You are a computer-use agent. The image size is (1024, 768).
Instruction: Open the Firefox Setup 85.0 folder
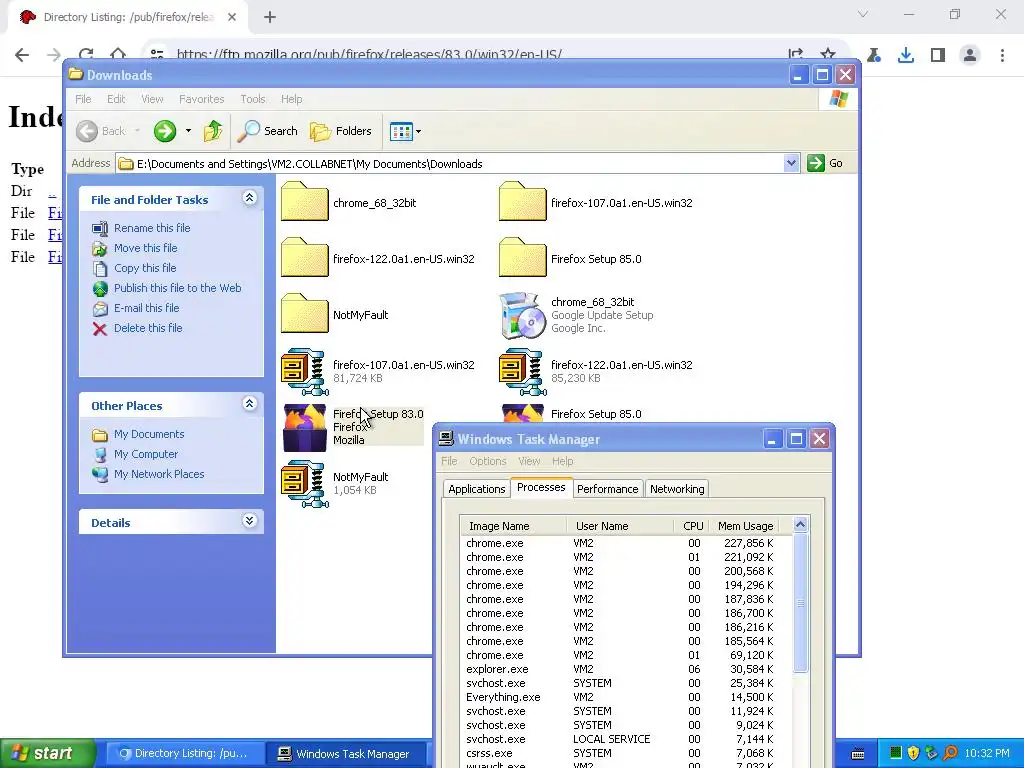point(570,259)
